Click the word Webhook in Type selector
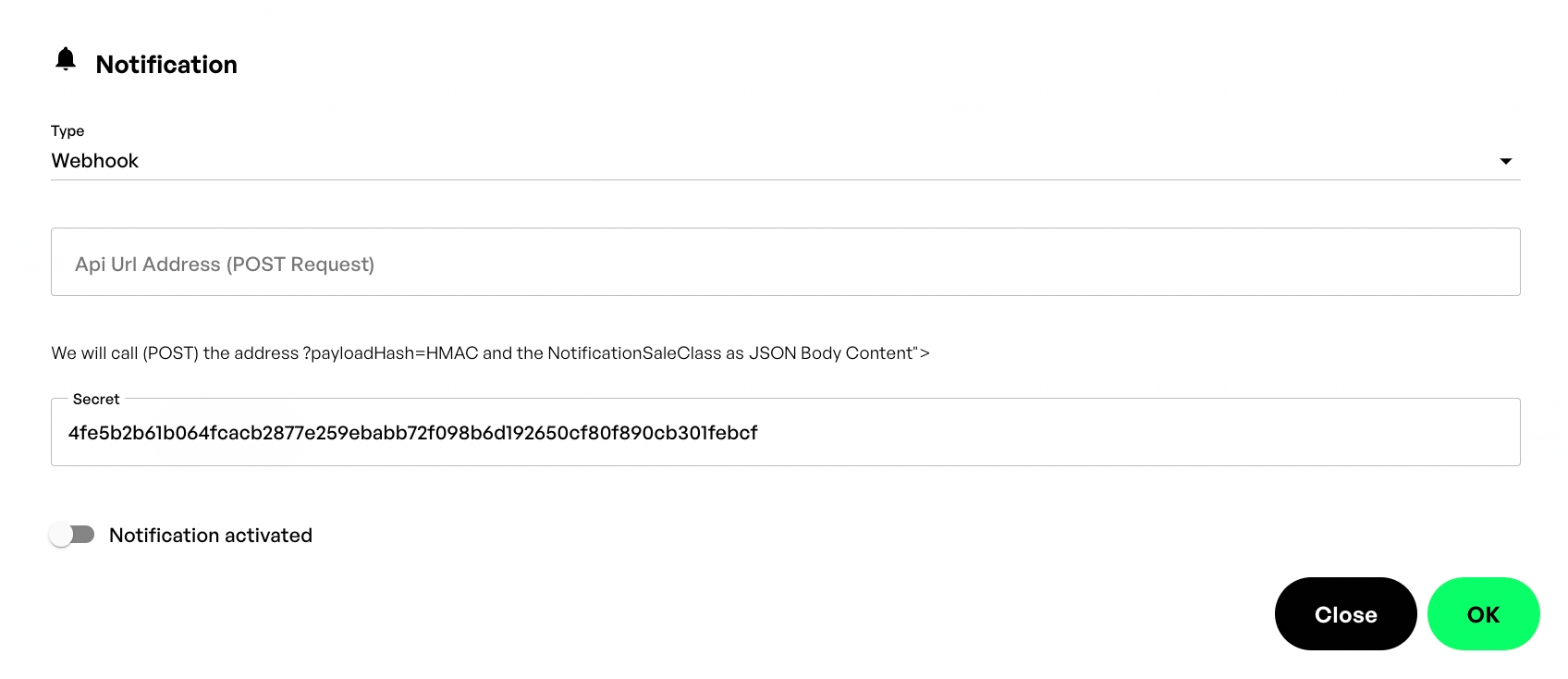 click(x=95, y=161)
